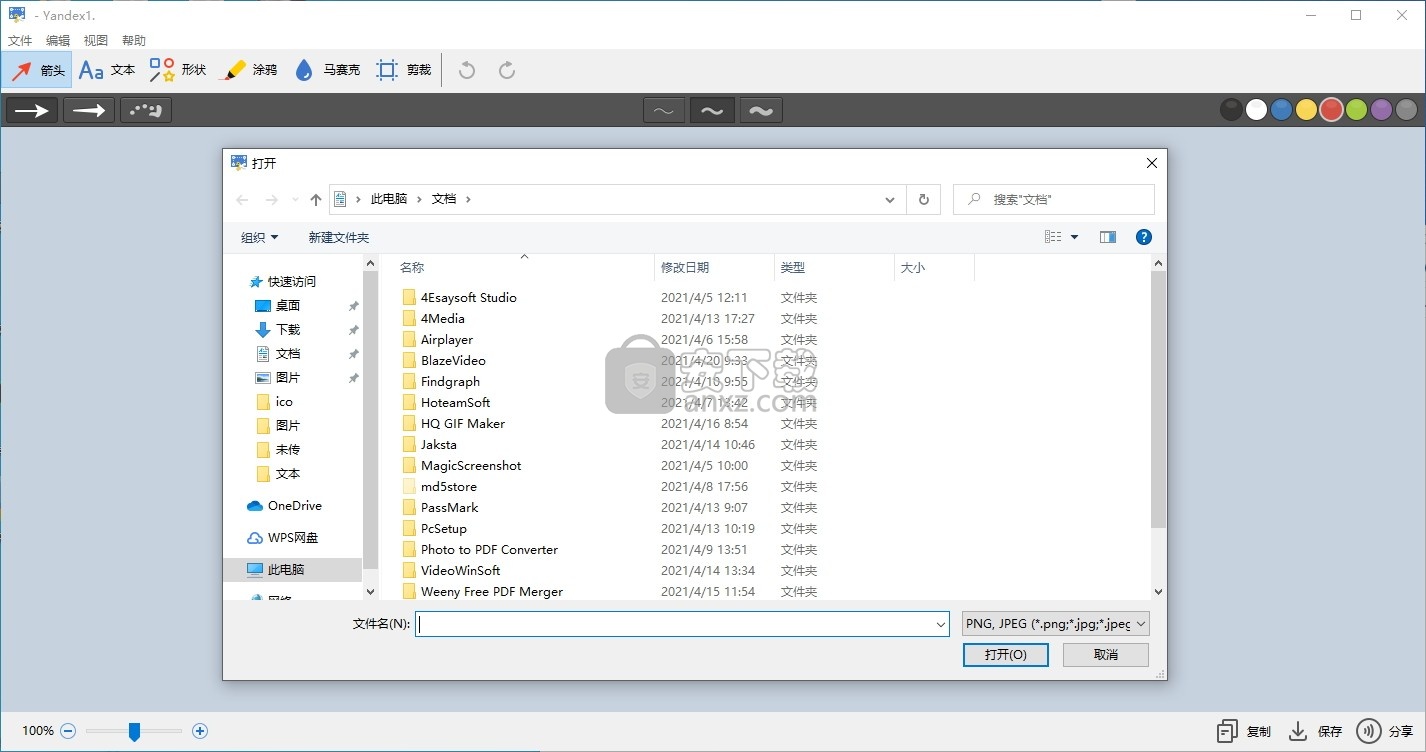Select the Text (文本) tool
Viewport: 1426px width, 752px height.
[x=107, y=70]
